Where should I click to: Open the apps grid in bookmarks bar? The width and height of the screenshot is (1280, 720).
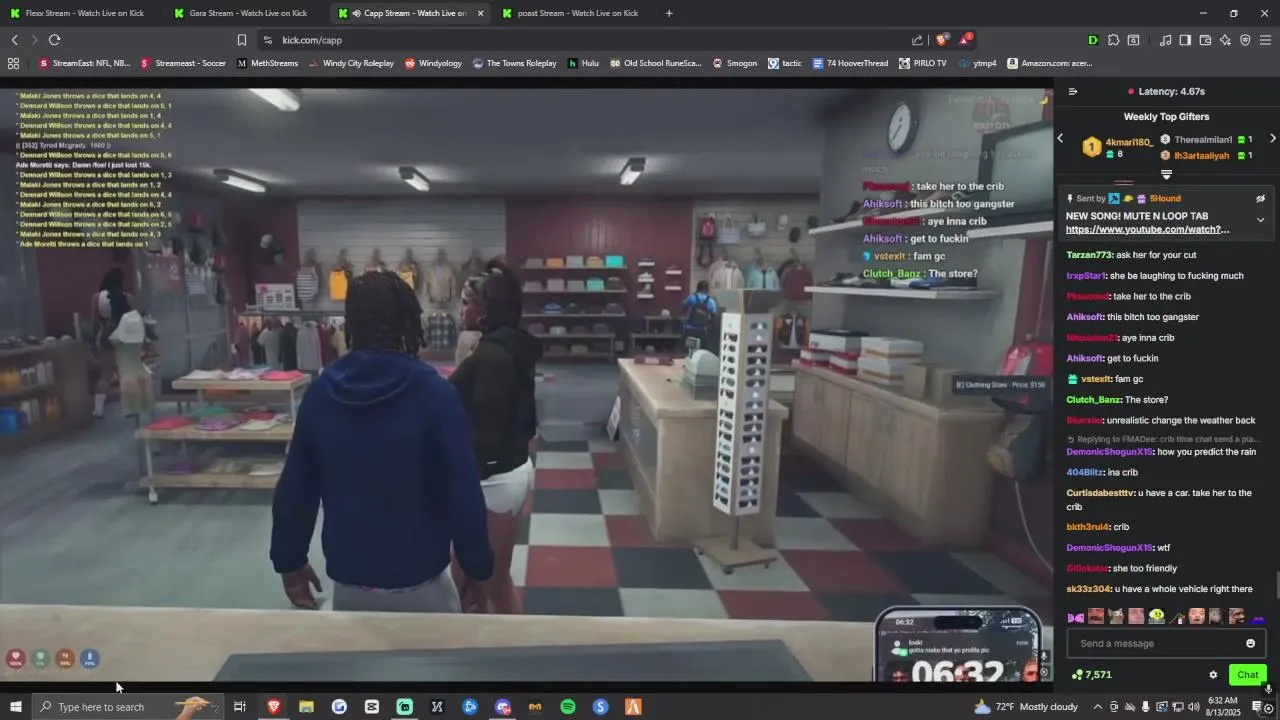tap(13, 63)
